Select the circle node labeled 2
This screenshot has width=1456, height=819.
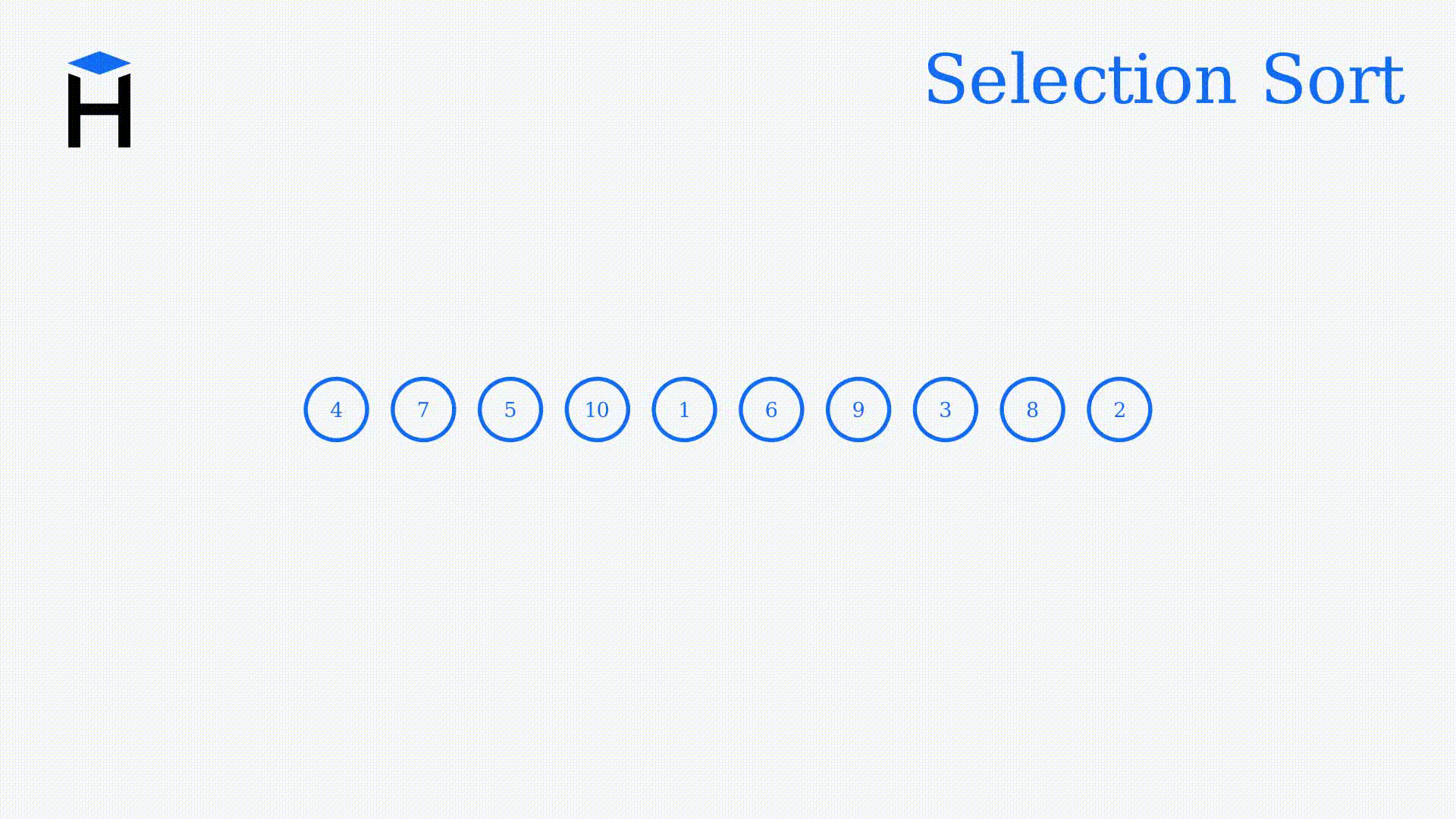click(1119, 409)
